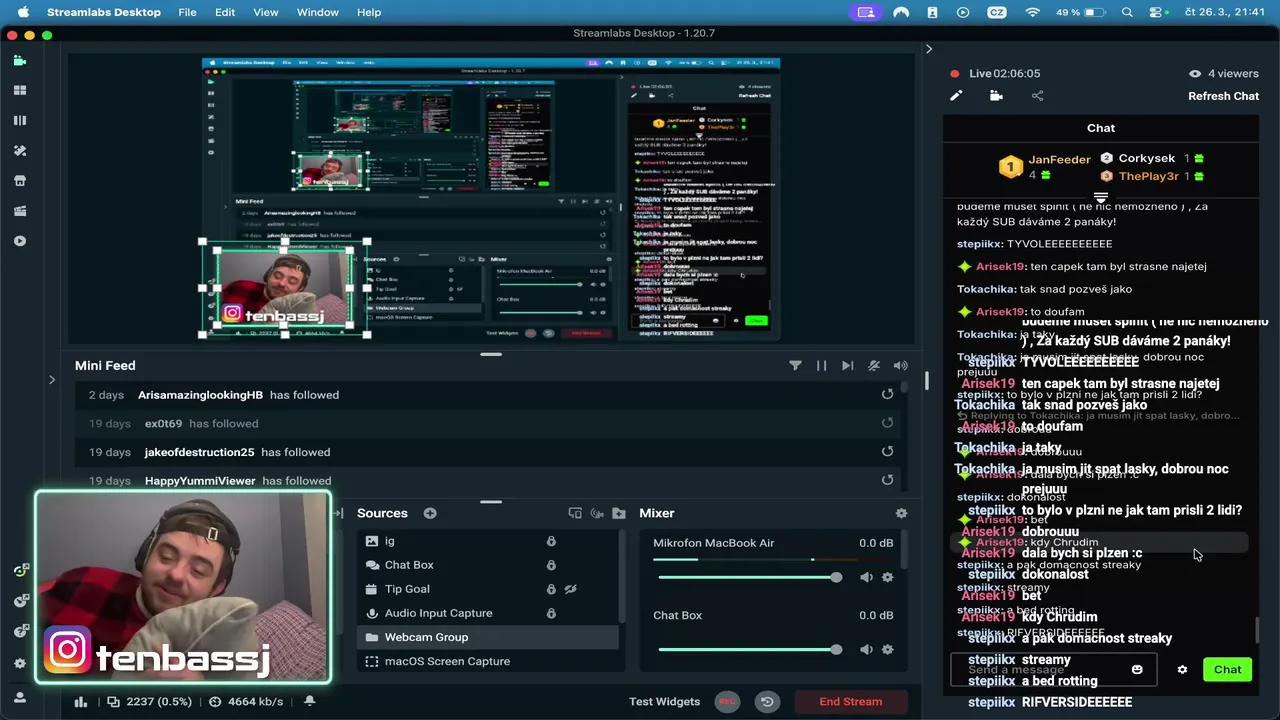Click End Stream
The image size is (1280, 720).
[851, 701]
